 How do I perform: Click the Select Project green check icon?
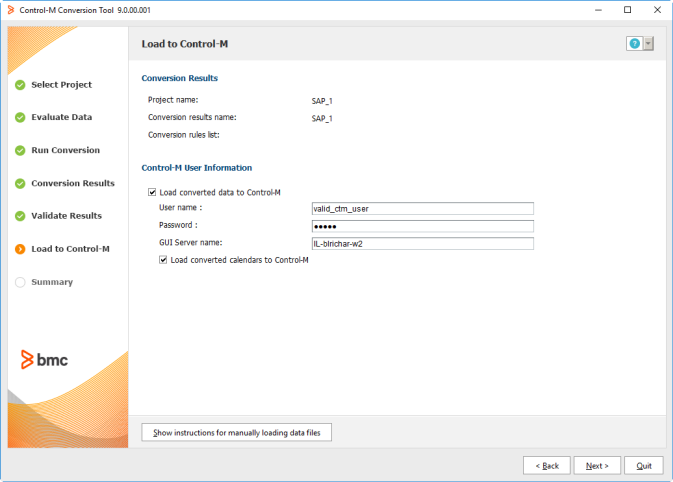20,85
